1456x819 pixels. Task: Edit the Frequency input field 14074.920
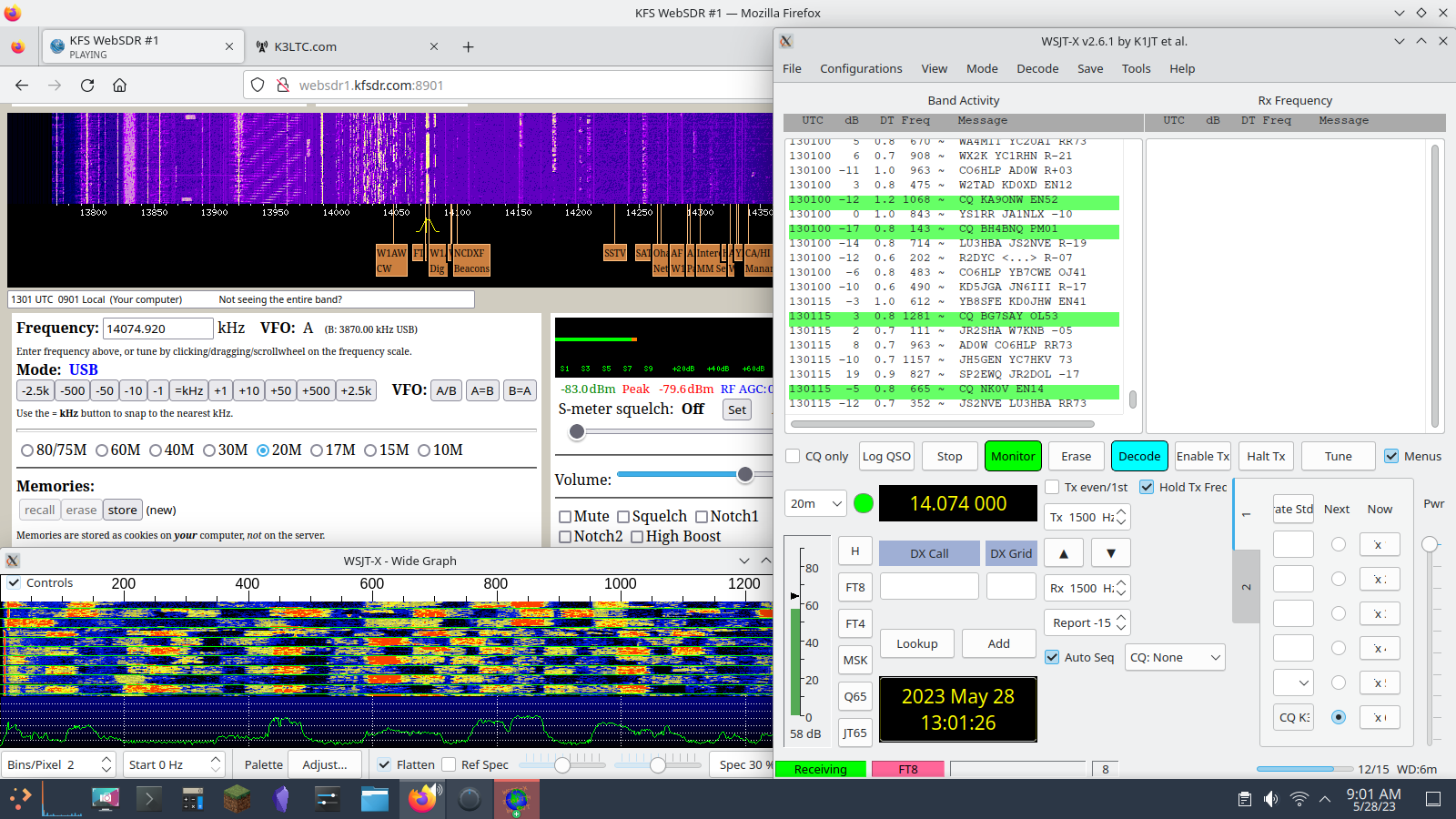[157, 329]
